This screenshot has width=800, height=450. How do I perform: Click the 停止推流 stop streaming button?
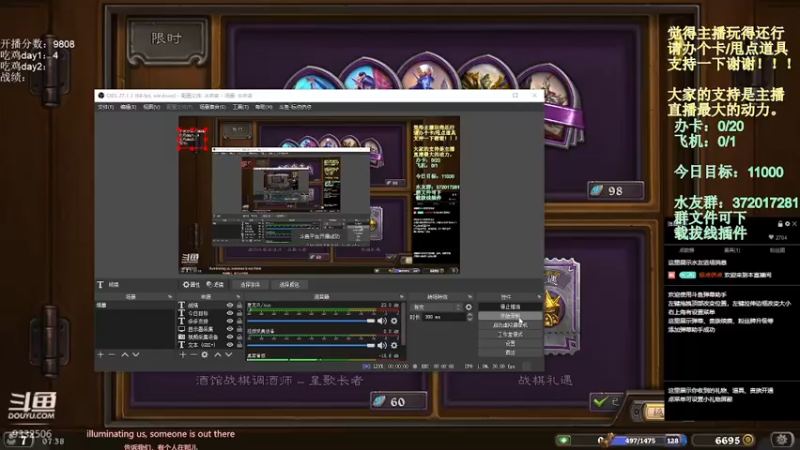pos(510,307)
